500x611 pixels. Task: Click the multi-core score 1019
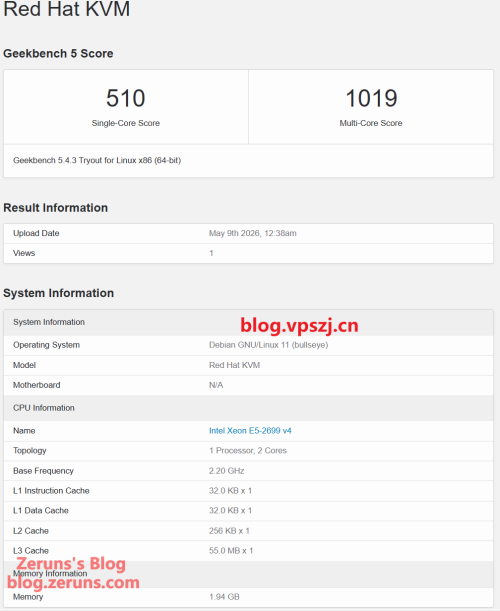tap(371, 98)
